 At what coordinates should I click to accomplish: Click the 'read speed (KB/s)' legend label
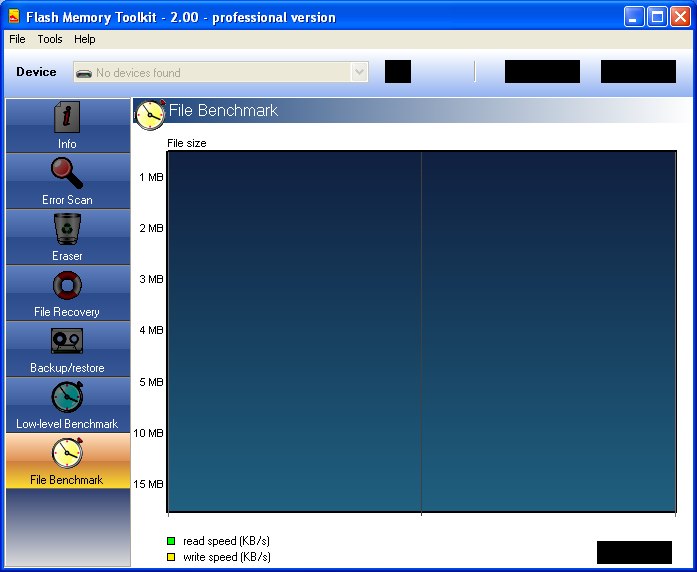(226, 541)
